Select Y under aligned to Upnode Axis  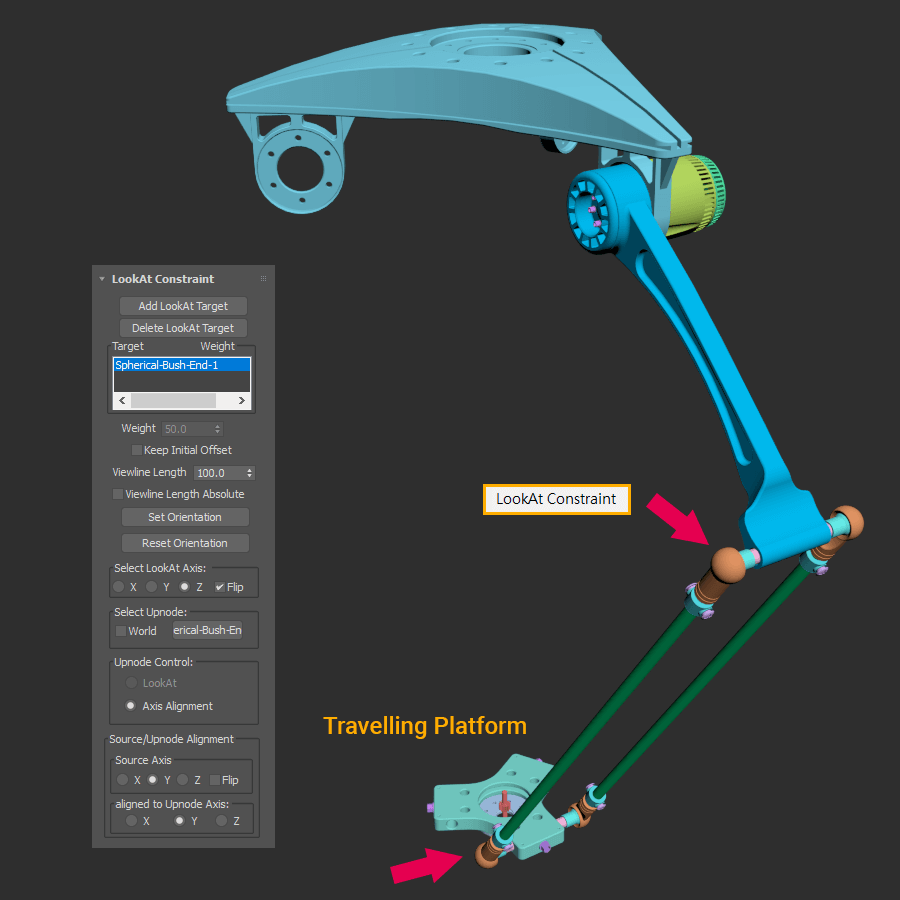tap(180, 821)
